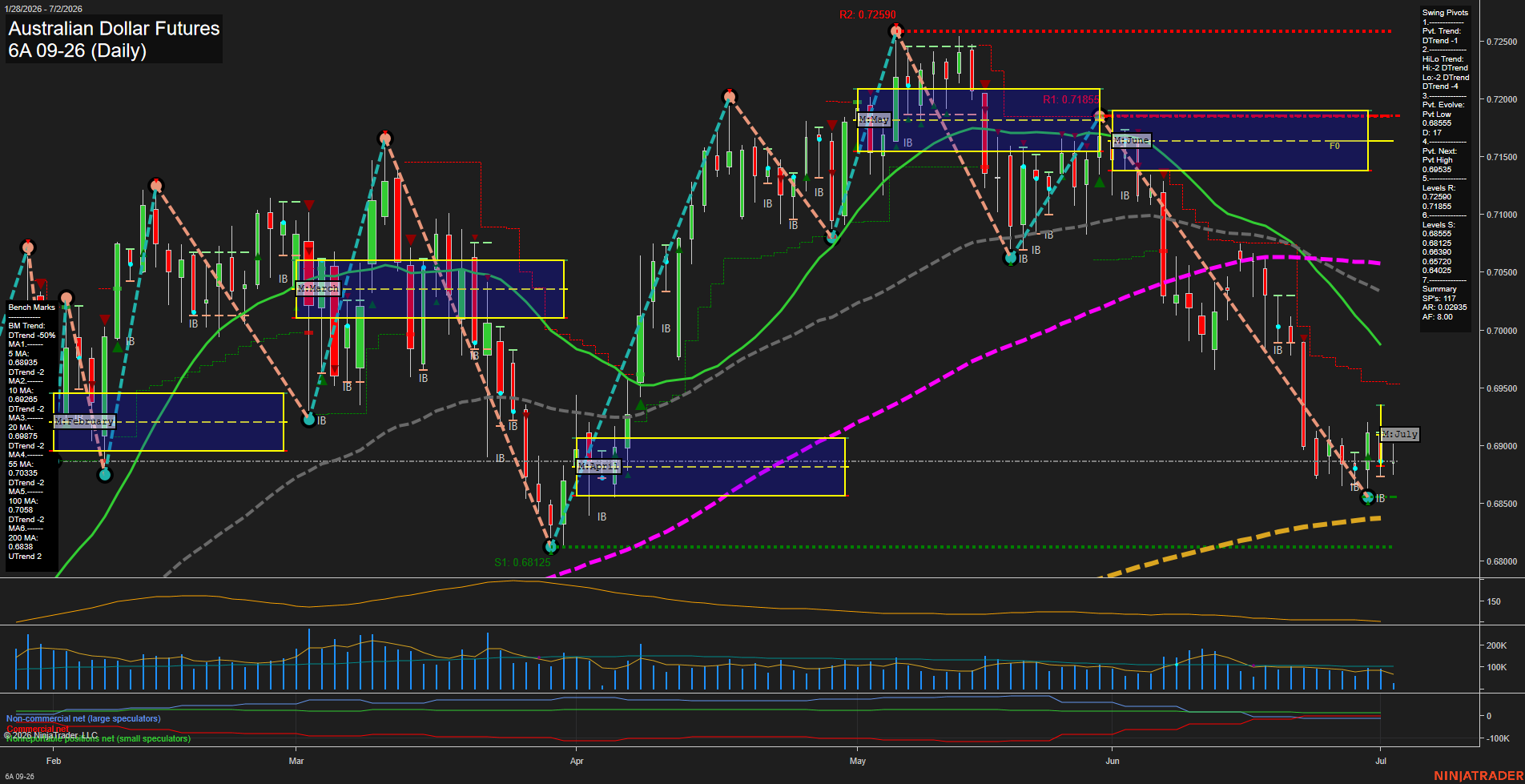
Task: Click the SP's: 117 summary value
Action: click(x=1439, y=299)
